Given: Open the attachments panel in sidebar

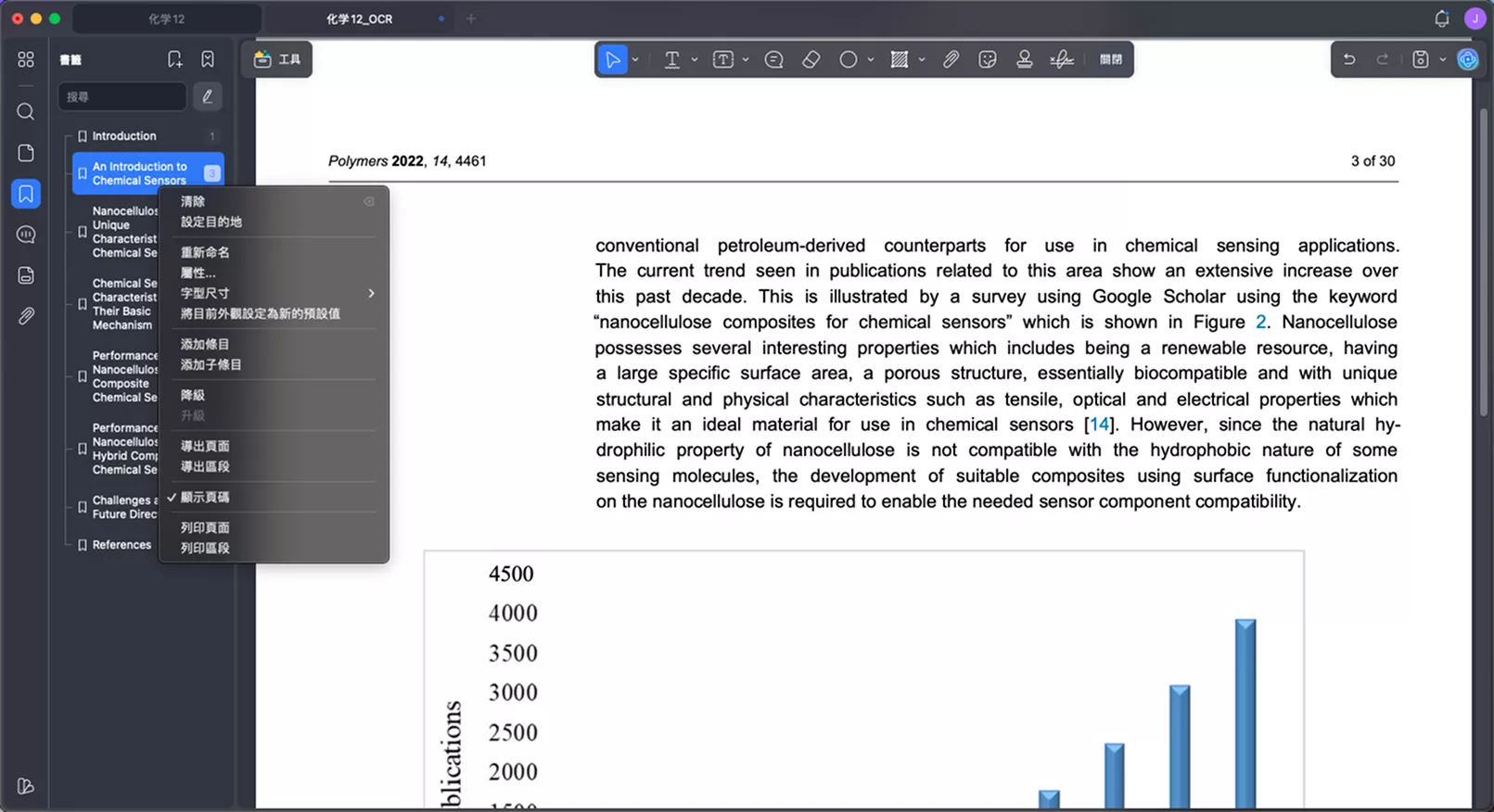Looking at the screenshot, I should tap(26, 316).
